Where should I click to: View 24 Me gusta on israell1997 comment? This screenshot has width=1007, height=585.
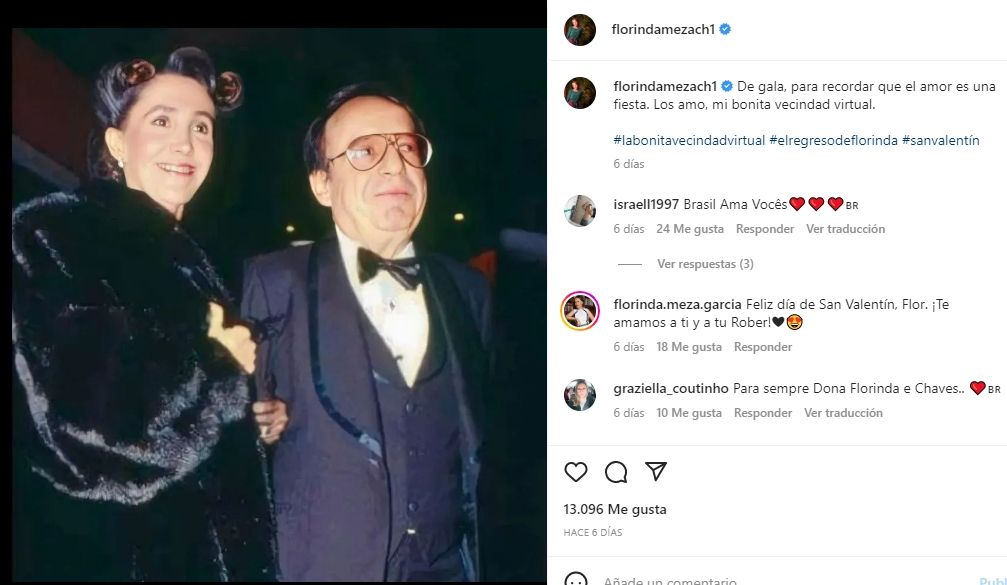(x=689, y=229)
